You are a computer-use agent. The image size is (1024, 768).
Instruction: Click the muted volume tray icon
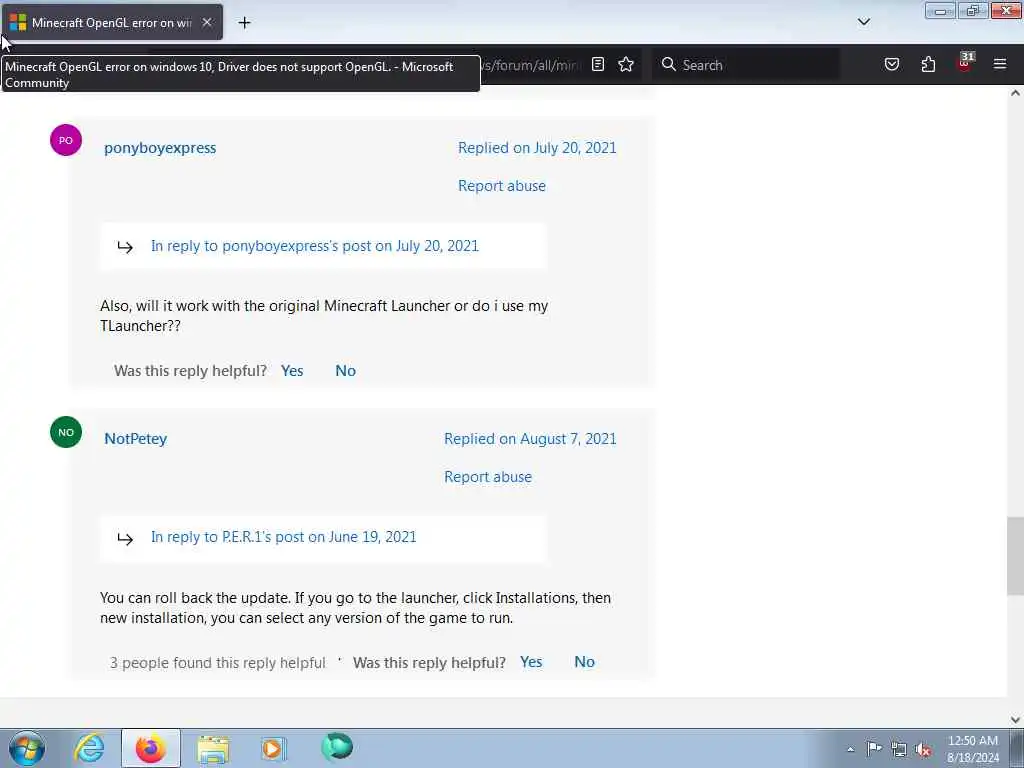pos(923,749)
